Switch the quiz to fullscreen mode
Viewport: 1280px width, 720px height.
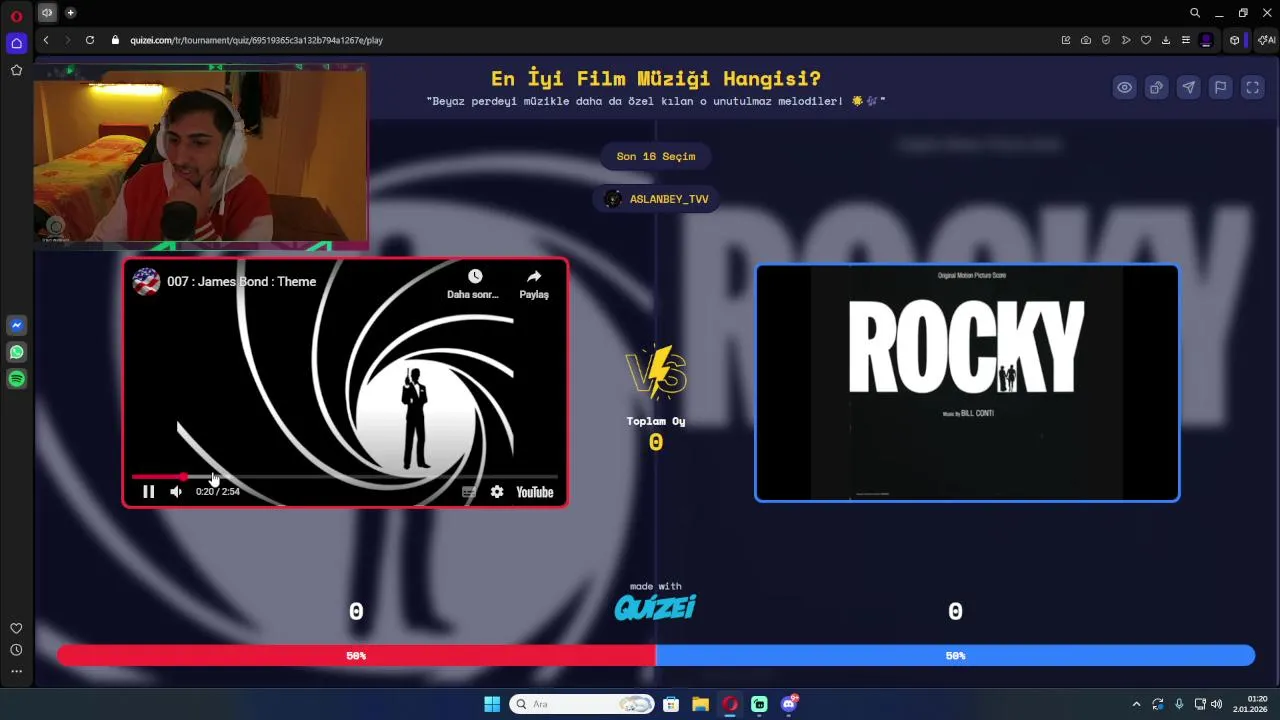(1253, 88)
